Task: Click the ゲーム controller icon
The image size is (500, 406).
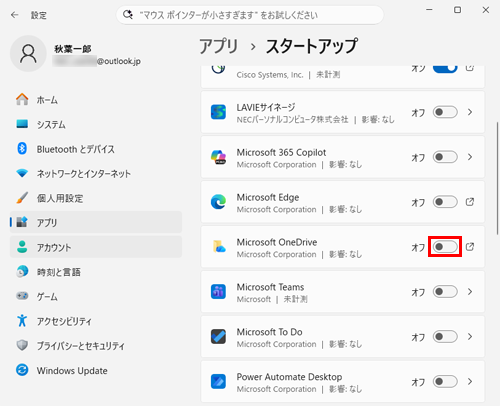Action: 22,296
